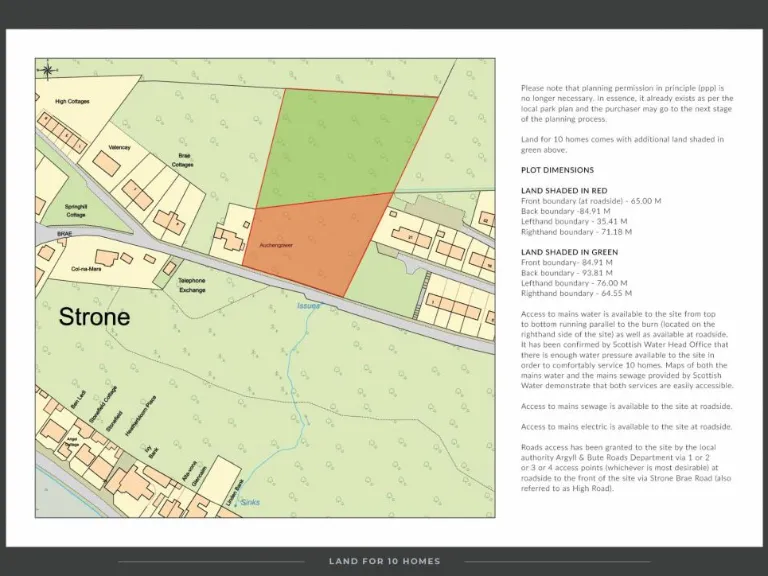Click the mains electric access paragraph
768x576 pixels.
627,427
